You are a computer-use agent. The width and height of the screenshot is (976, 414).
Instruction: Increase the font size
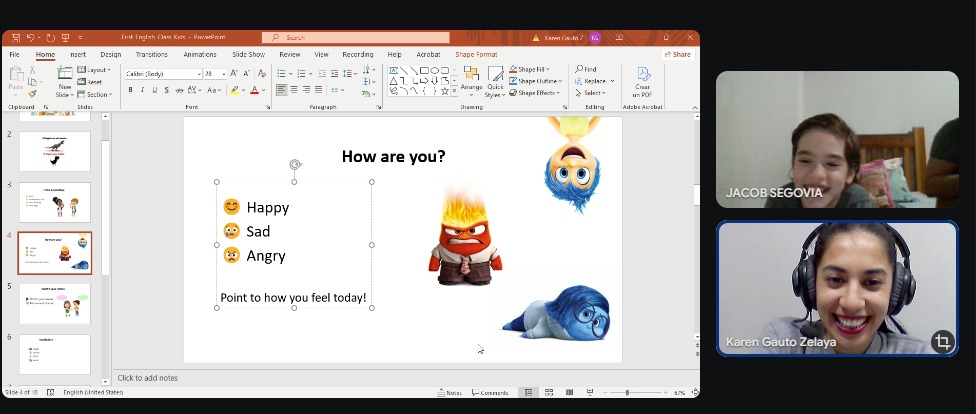click(x=233, y=73)
